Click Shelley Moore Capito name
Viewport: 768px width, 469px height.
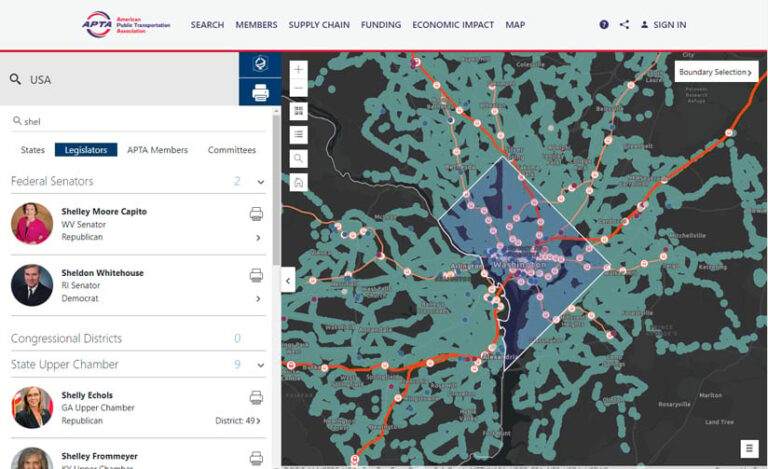104,211
